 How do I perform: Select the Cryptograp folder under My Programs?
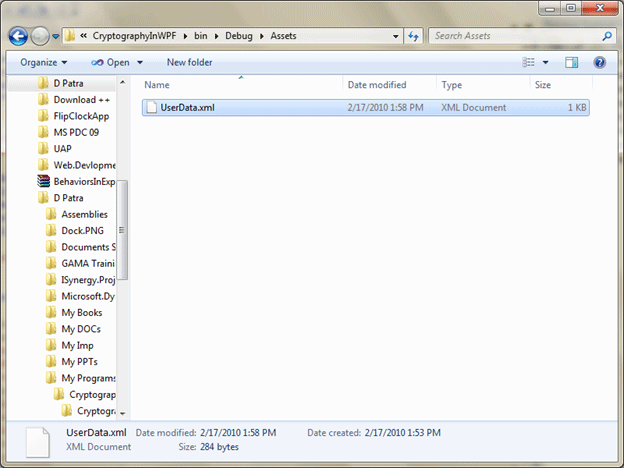click(92, 394)
